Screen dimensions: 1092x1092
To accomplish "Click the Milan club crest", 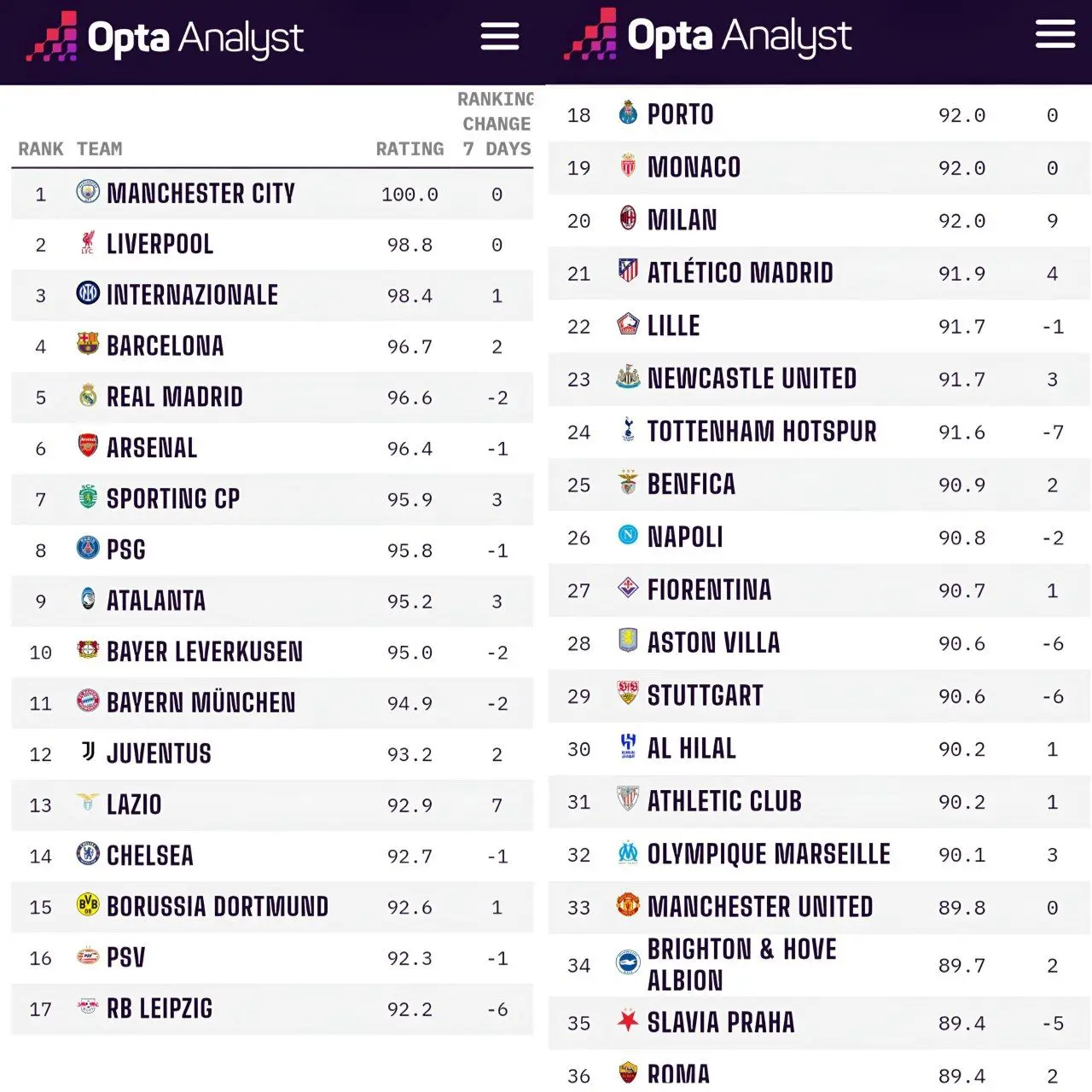I will [628, 218].
